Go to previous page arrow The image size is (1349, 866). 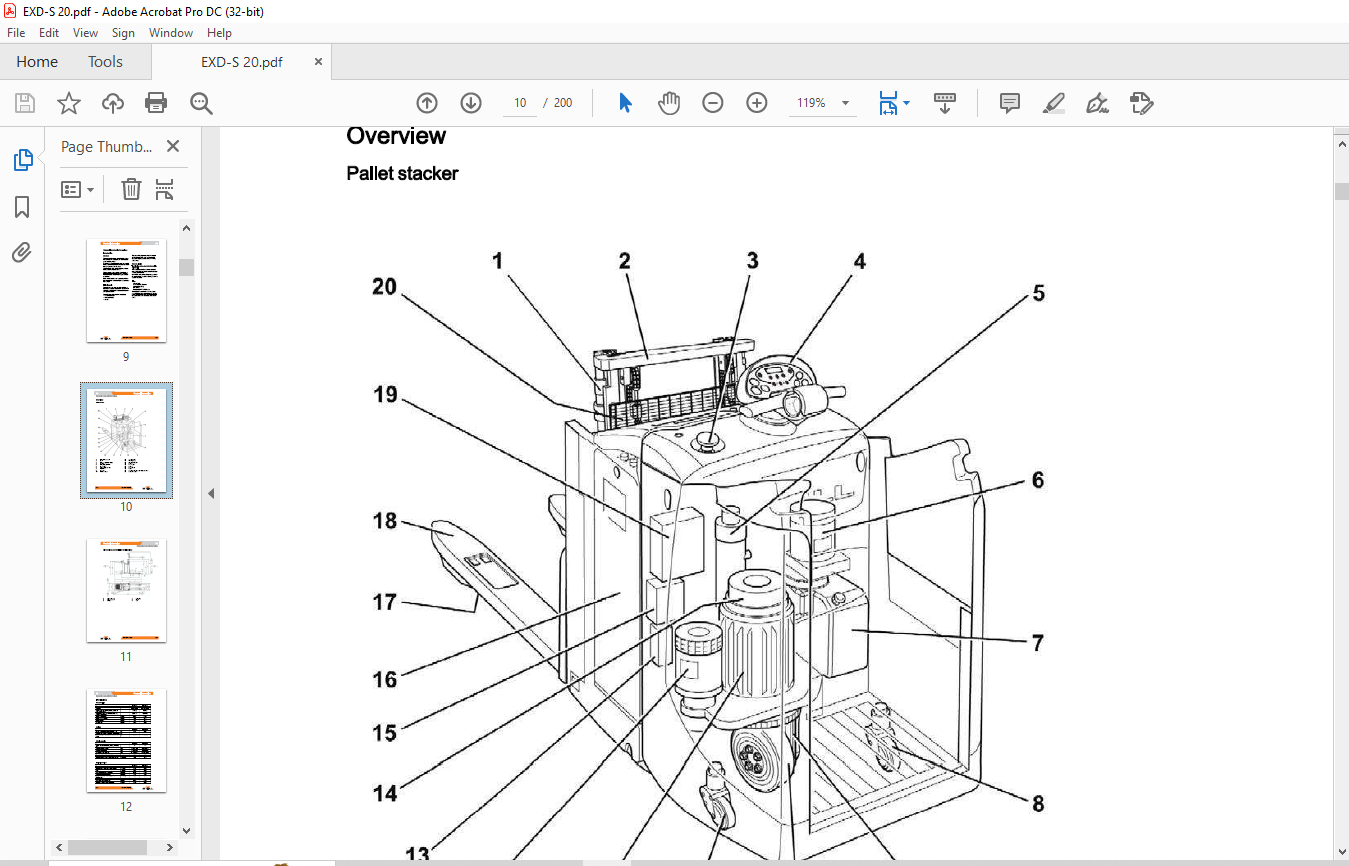pyautogui.click(x=427, y=103)
